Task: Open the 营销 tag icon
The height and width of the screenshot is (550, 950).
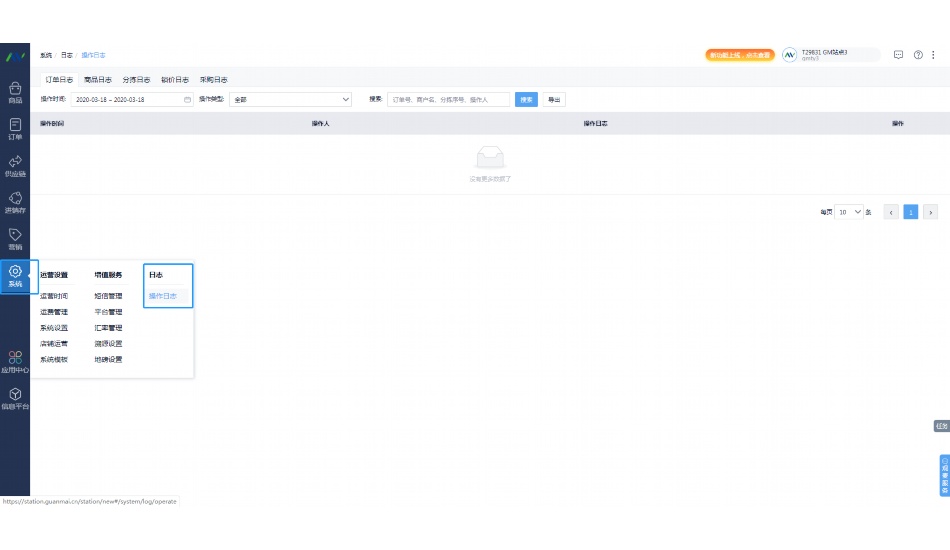Action: 15,238
